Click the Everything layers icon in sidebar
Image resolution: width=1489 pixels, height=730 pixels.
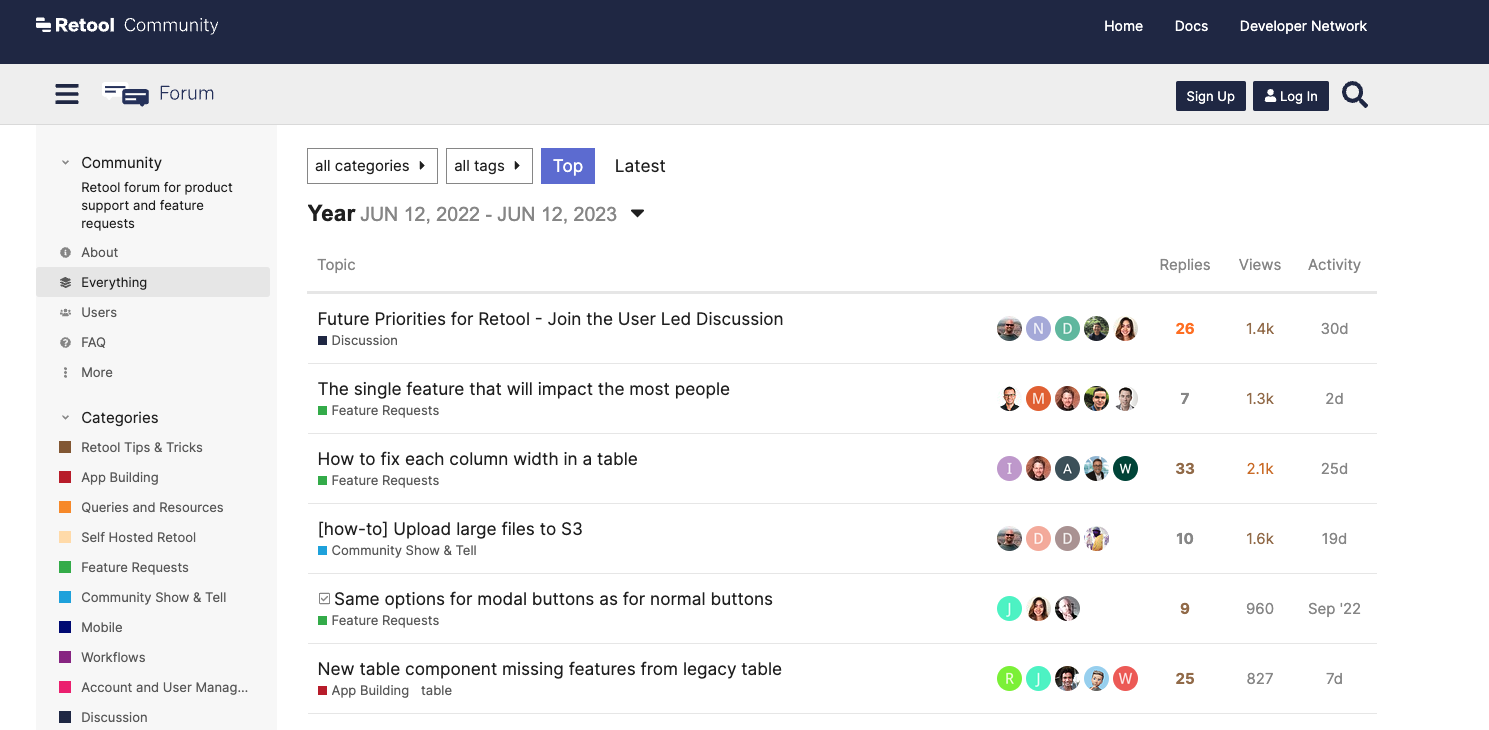click(x=66, y=283)
